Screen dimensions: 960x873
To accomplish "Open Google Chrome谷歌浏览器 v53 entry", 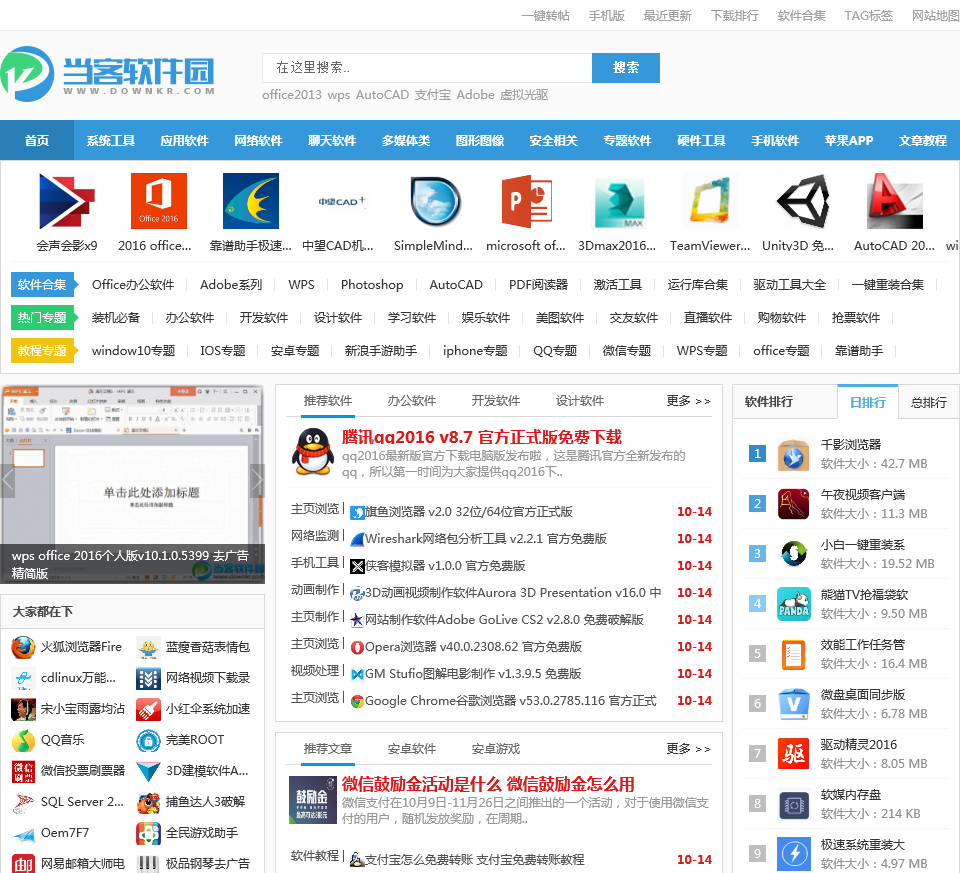I will pos(511,700).
